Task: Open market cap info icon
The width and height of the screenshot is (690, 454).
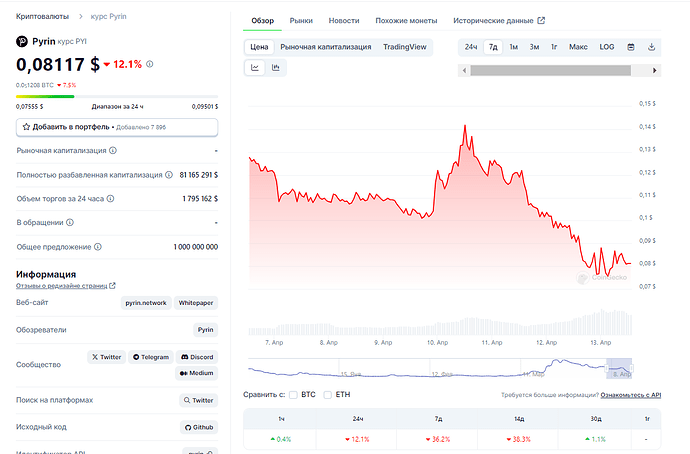Action: [113, 150]
